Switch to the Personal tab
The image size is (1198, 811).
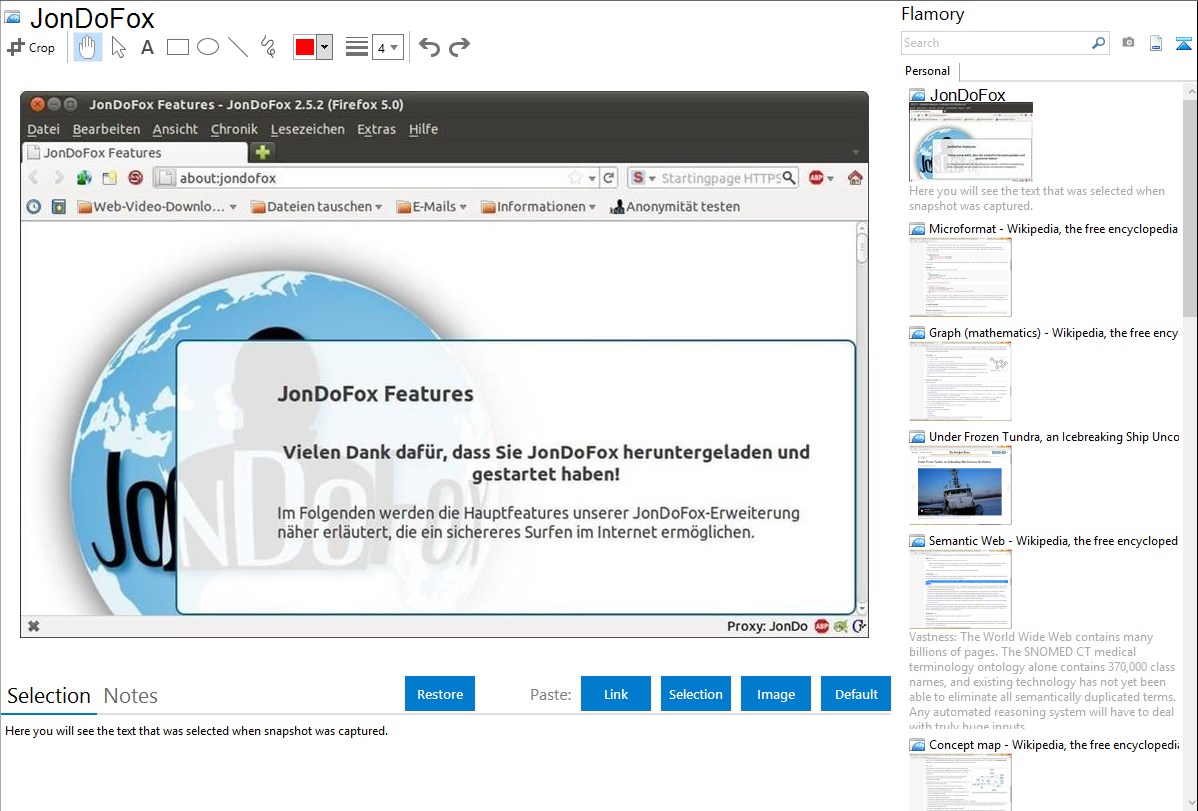(928, 71)
